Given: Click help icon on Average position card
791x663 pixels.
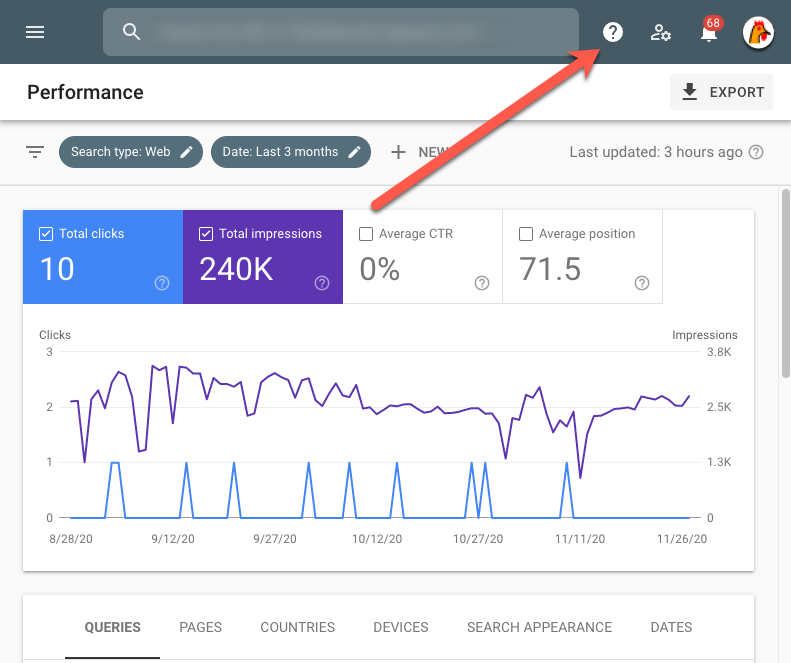Looking at the screenshot, I should [642, 283].
